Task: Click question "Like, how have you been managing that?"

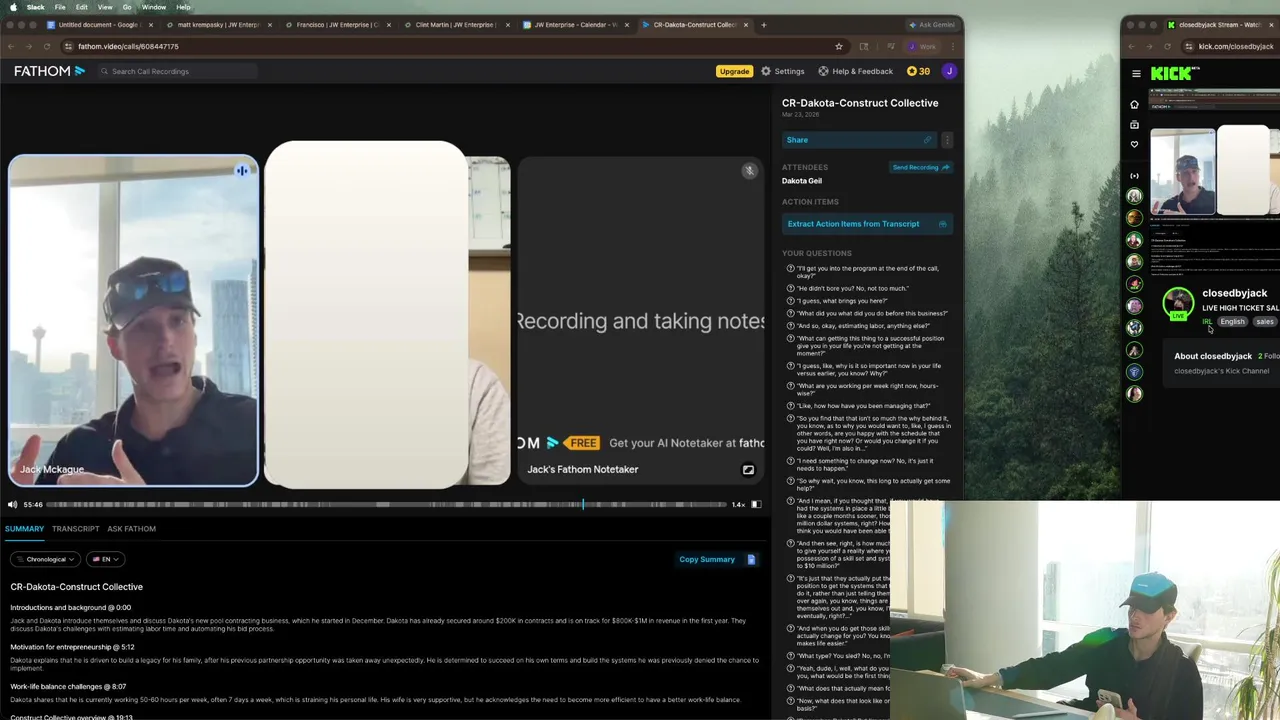Action: [862, 406]
